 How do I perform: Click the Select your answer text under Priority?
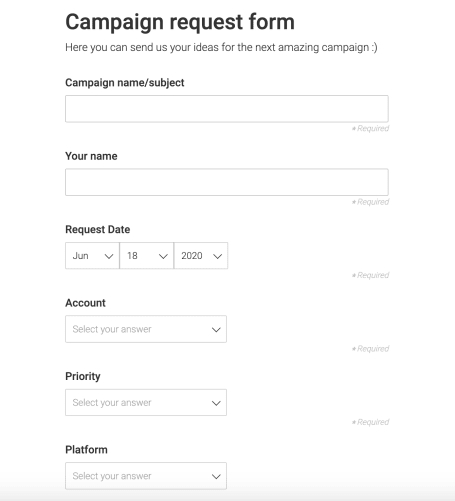coord(112,403)
